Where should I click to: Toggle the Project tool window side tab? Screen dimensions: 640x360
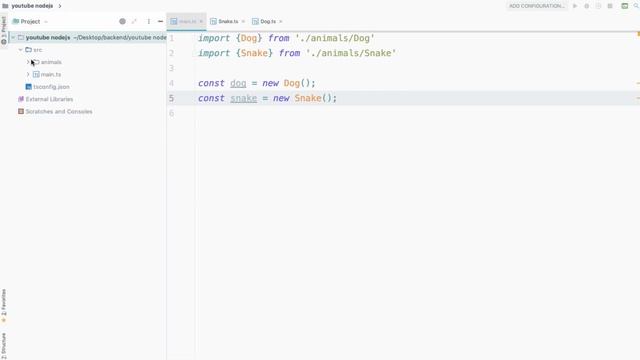4,31
